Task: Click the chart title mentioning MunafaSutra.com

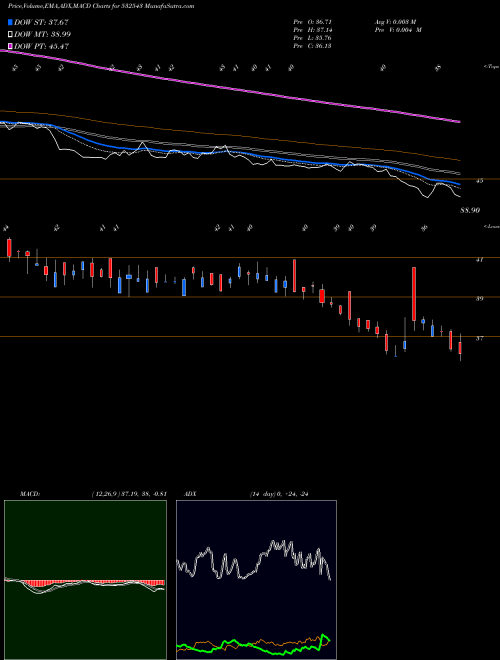Action: pyautogui.click(x=101, y=6)
